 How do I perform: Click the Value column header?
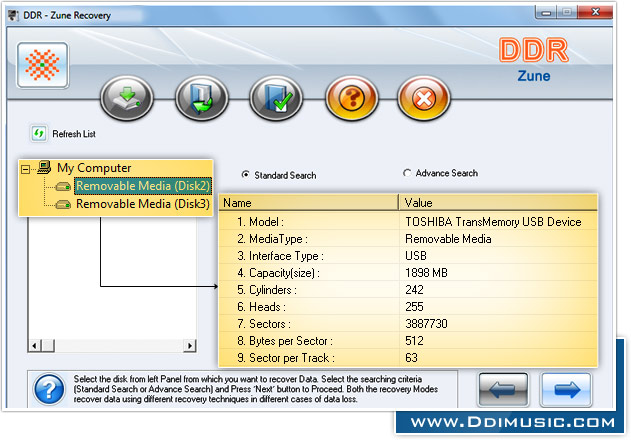497,202
